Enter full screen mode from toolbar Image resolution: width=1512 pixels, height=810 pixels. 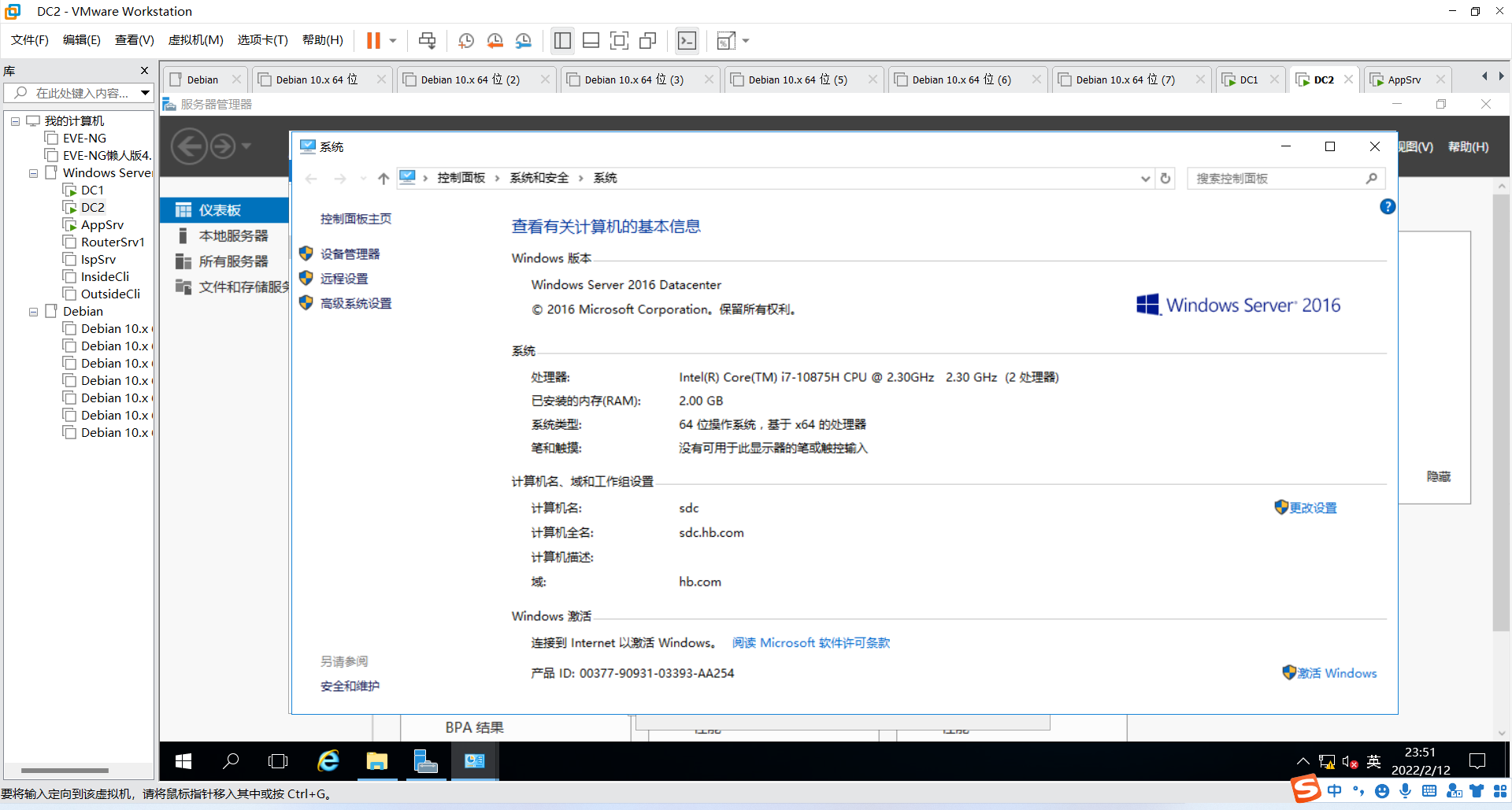(x=620, y=41)
